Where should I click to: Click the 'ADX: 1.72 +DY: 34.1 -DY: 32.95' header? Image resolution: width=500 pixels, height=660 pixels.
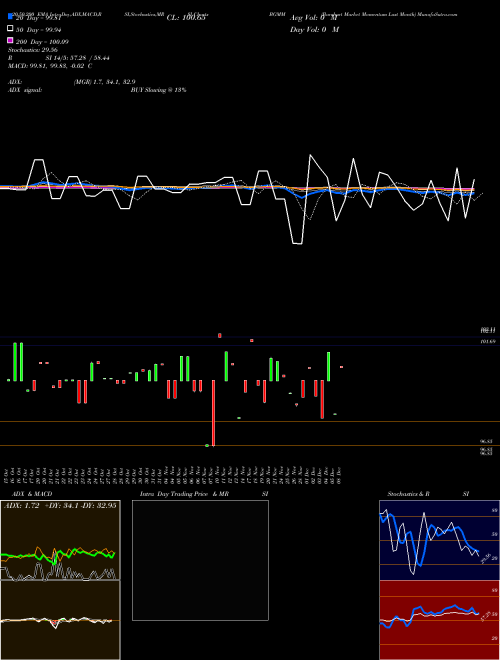pos(60,506)
